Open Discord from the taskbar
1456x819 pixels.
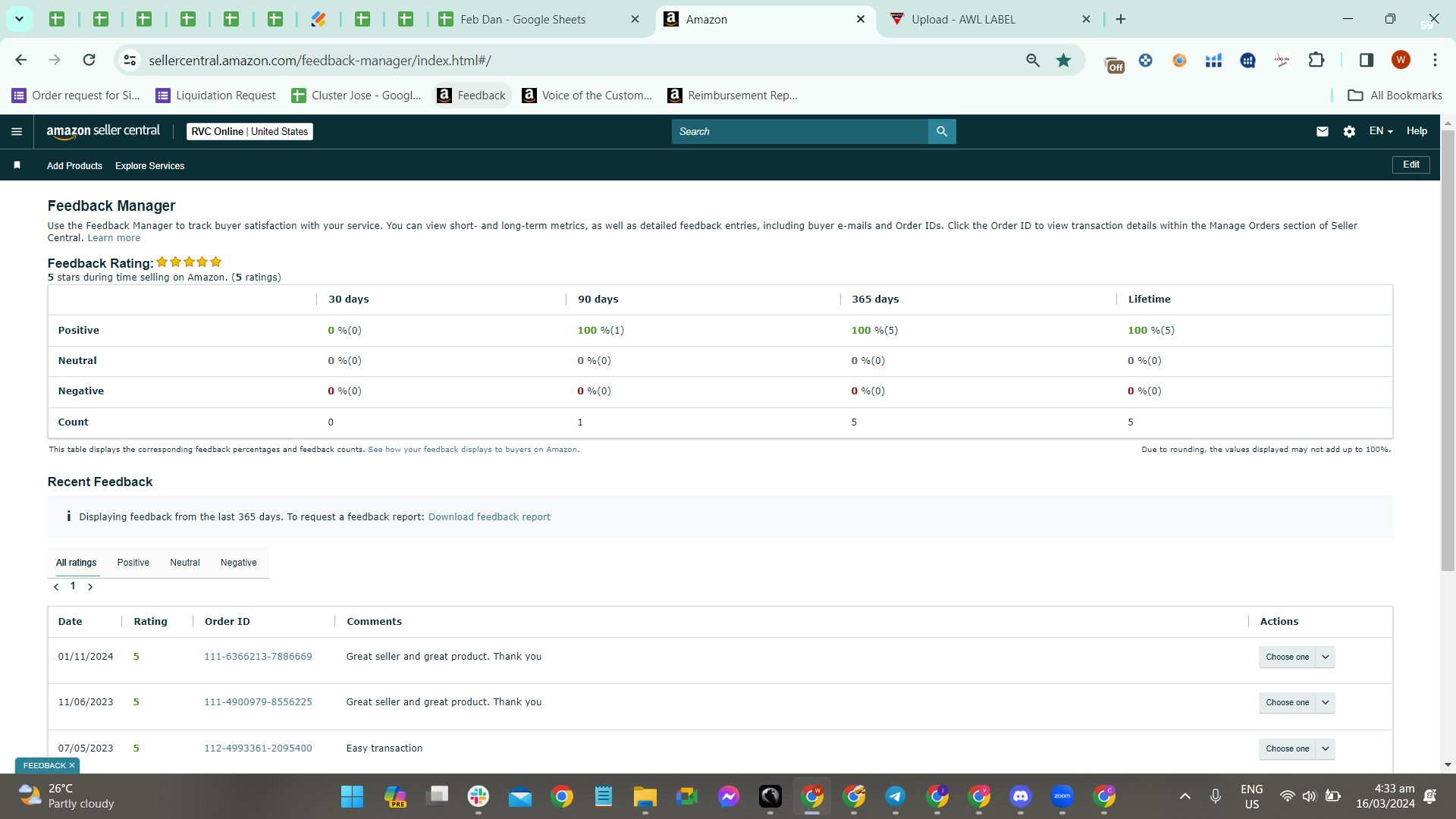click(x=1021, y=796)
